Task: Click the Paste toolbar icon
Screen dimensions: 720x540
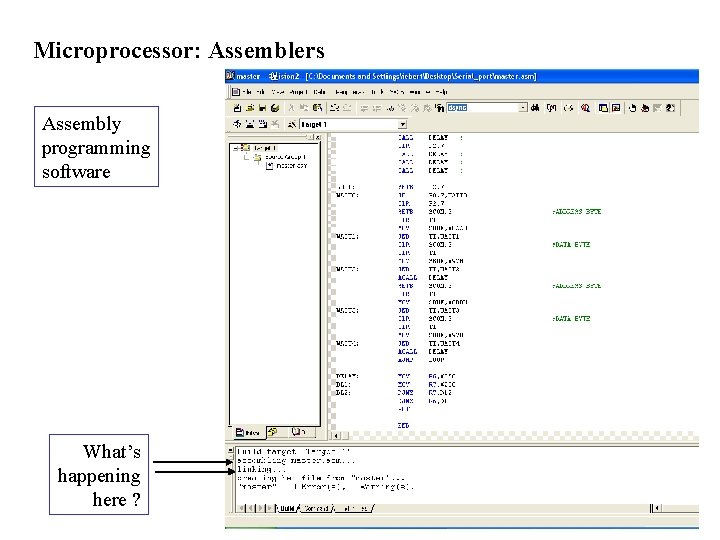Action: (317, 108)
